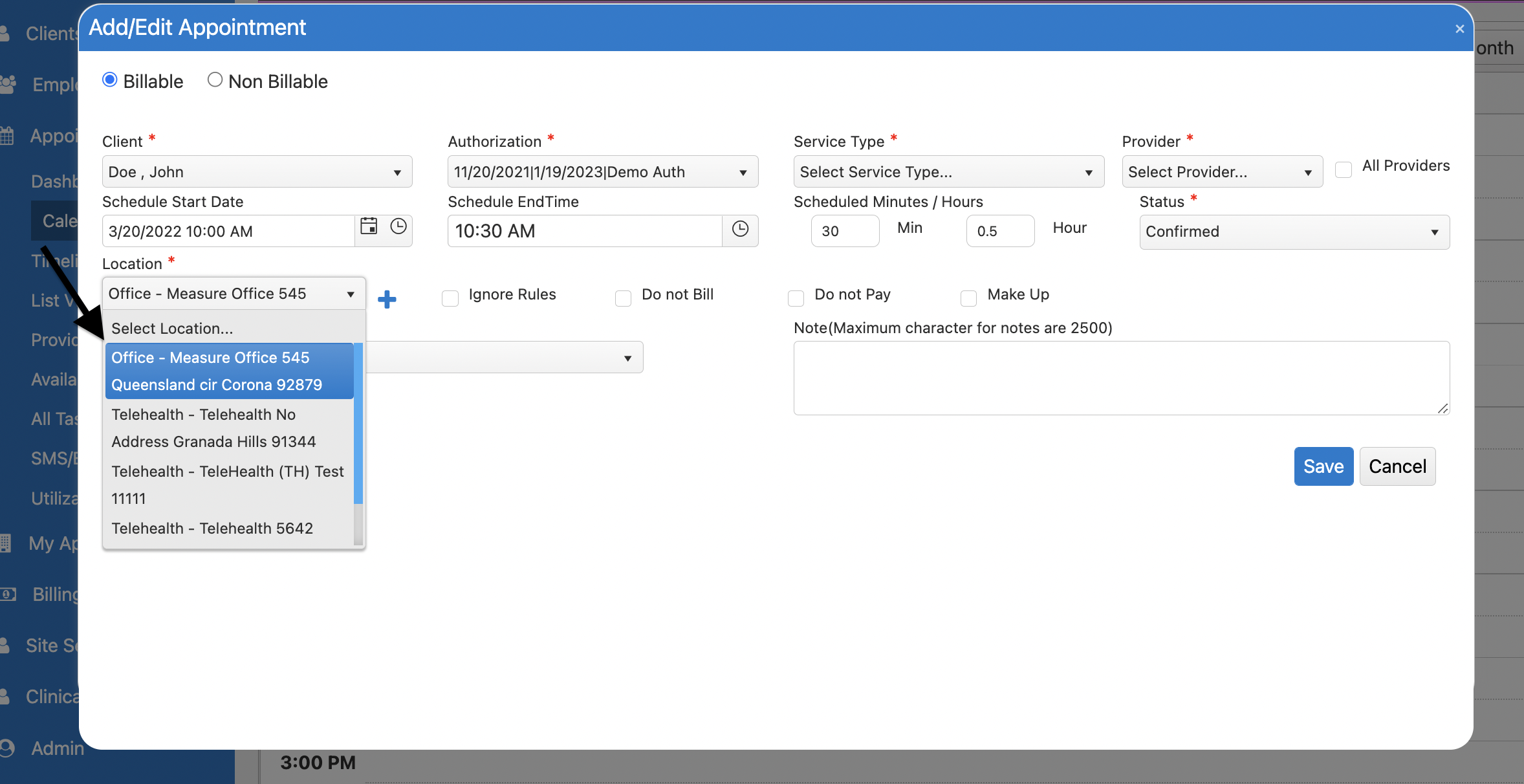Click the Billing sidebar icon
Viewport: 1524px width, 784px height.
tap(8, 594)
